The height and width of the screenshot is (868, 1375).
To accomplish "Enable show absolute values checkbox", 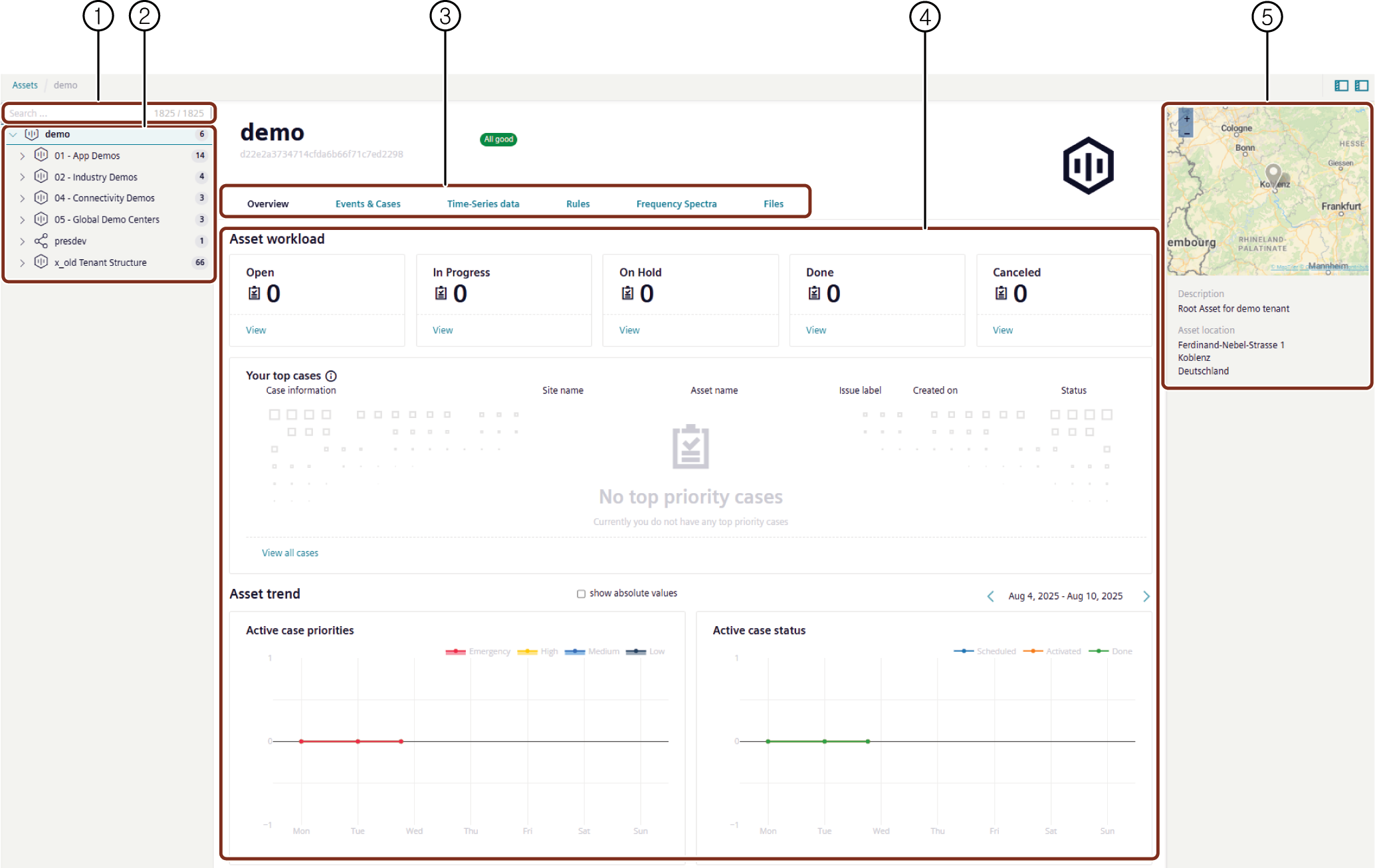I will coord(581,594).
